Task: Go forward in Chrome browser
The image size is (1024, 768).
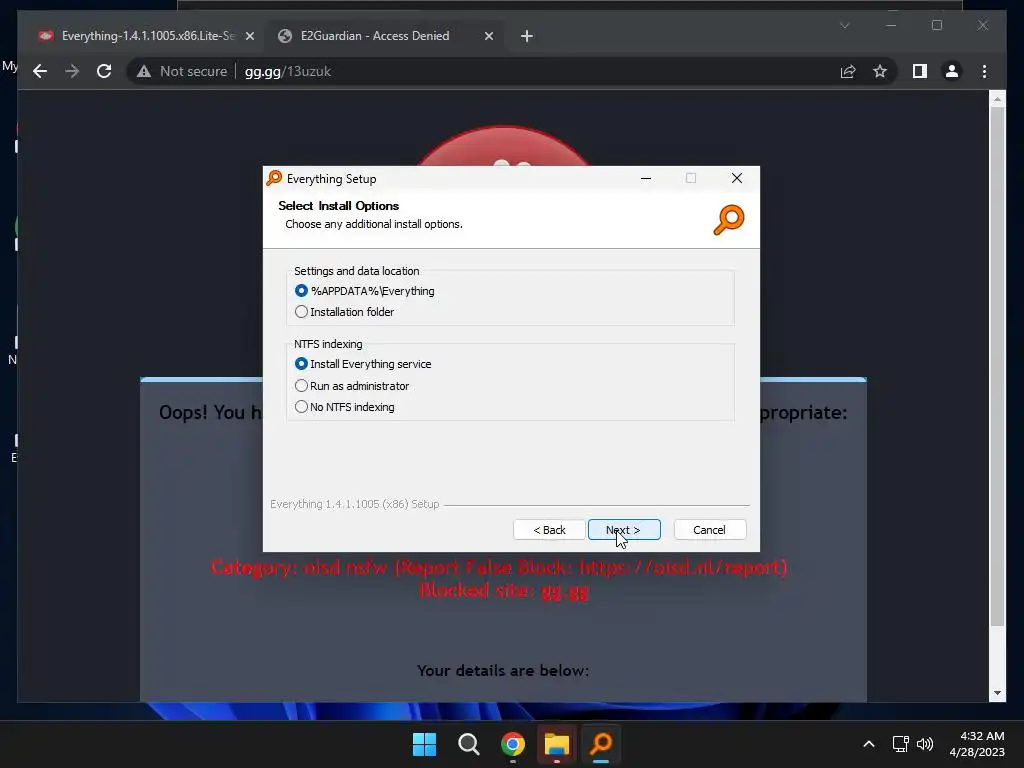Action: click(x=72, y=71)
